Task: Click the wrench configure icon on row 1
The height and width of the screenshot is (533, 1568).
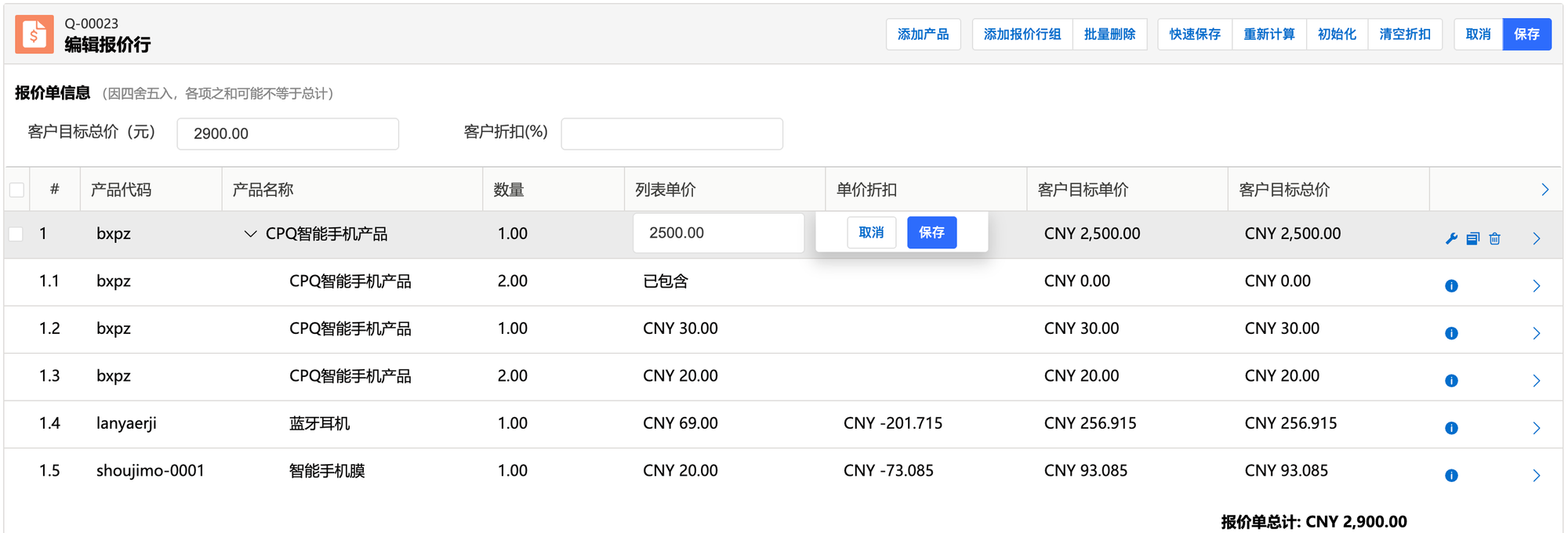Action: tap(1451, 239)
